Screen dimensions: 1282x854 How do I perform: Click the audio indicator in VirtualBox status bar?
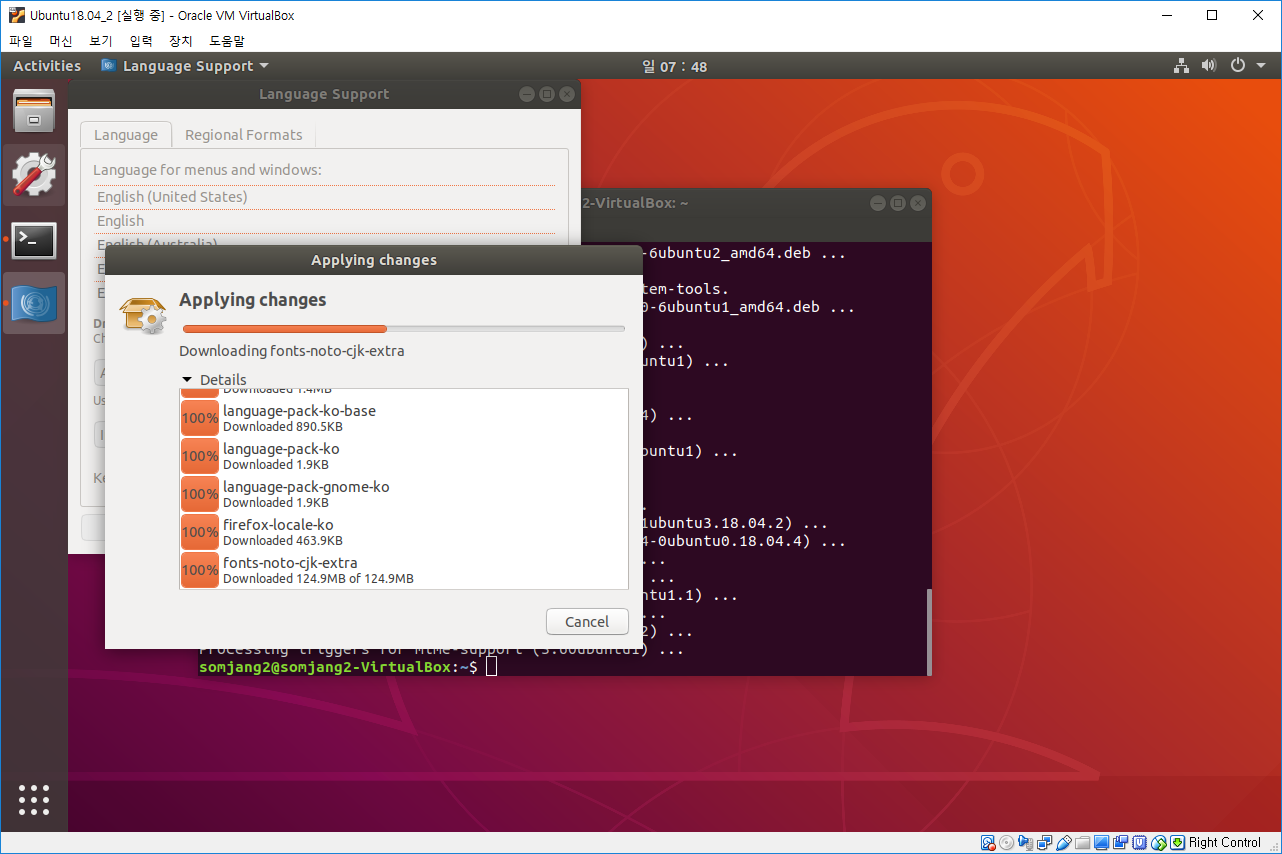tap(1026, 843)
